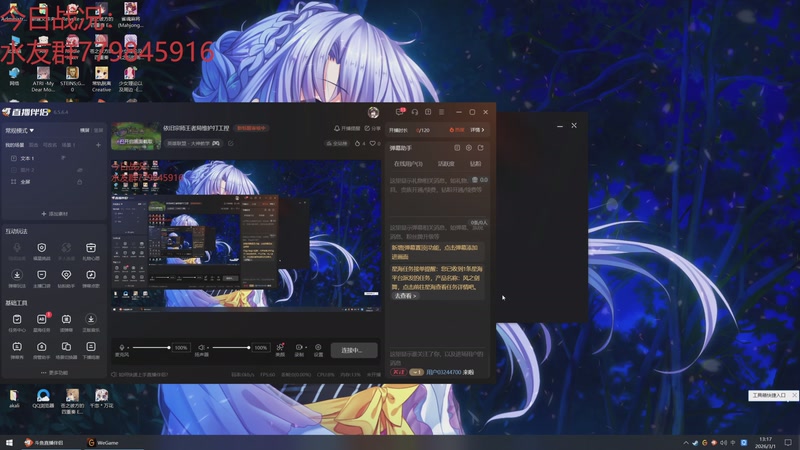Open the 英雄联盟 category chip

pos(193,144)
